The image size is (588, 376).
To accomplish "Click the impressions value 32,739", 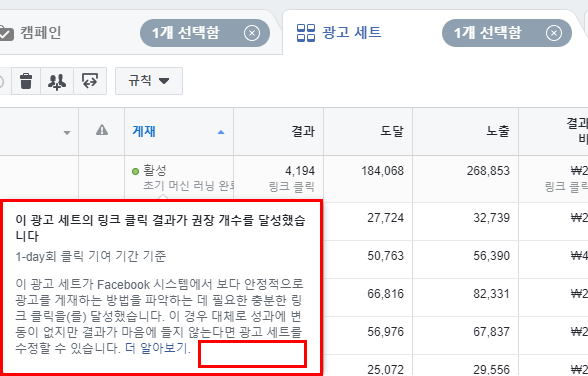I will pos(492,218).
